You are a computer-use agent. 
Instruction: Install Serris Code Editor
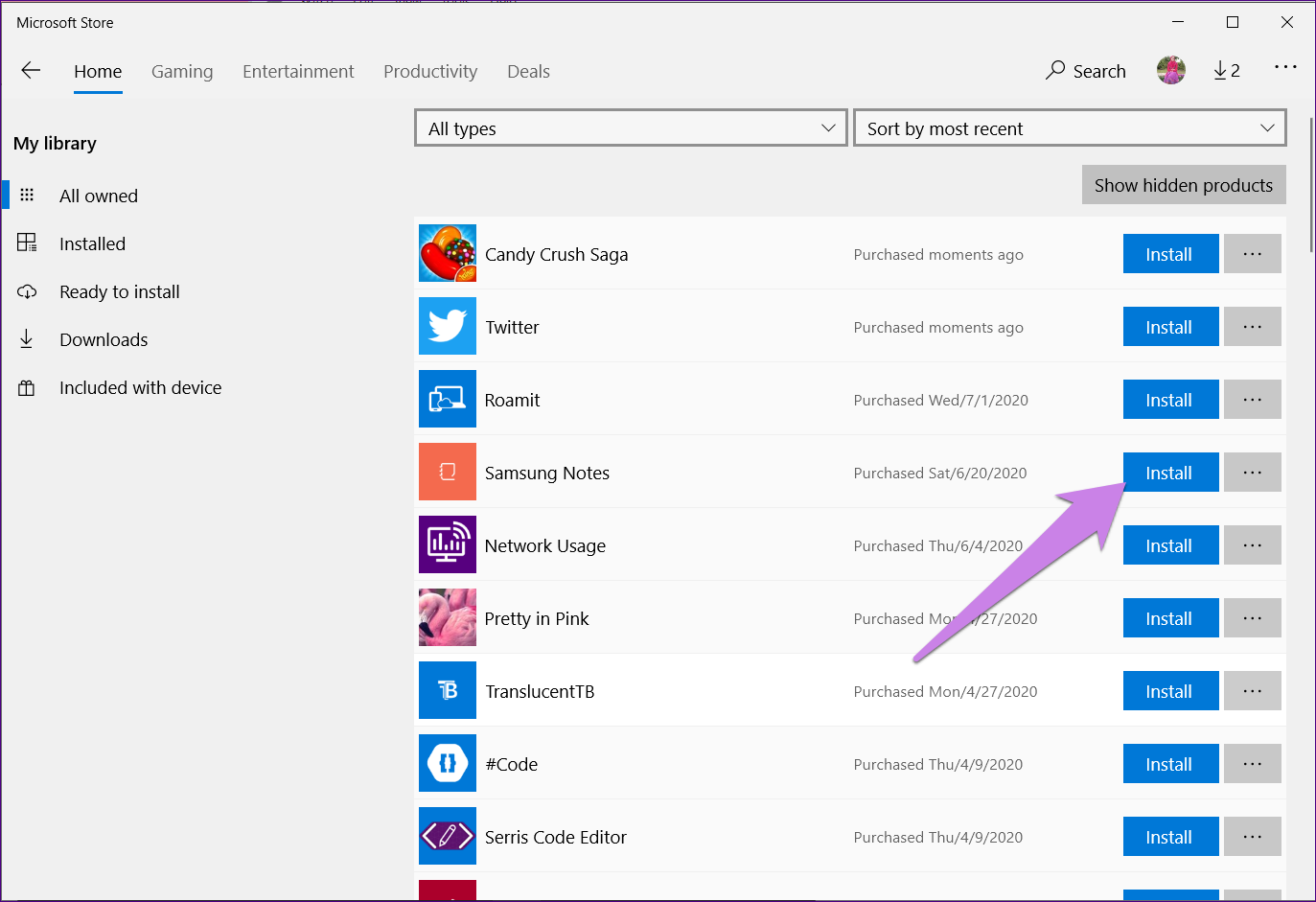click(x=1170, y=837)
